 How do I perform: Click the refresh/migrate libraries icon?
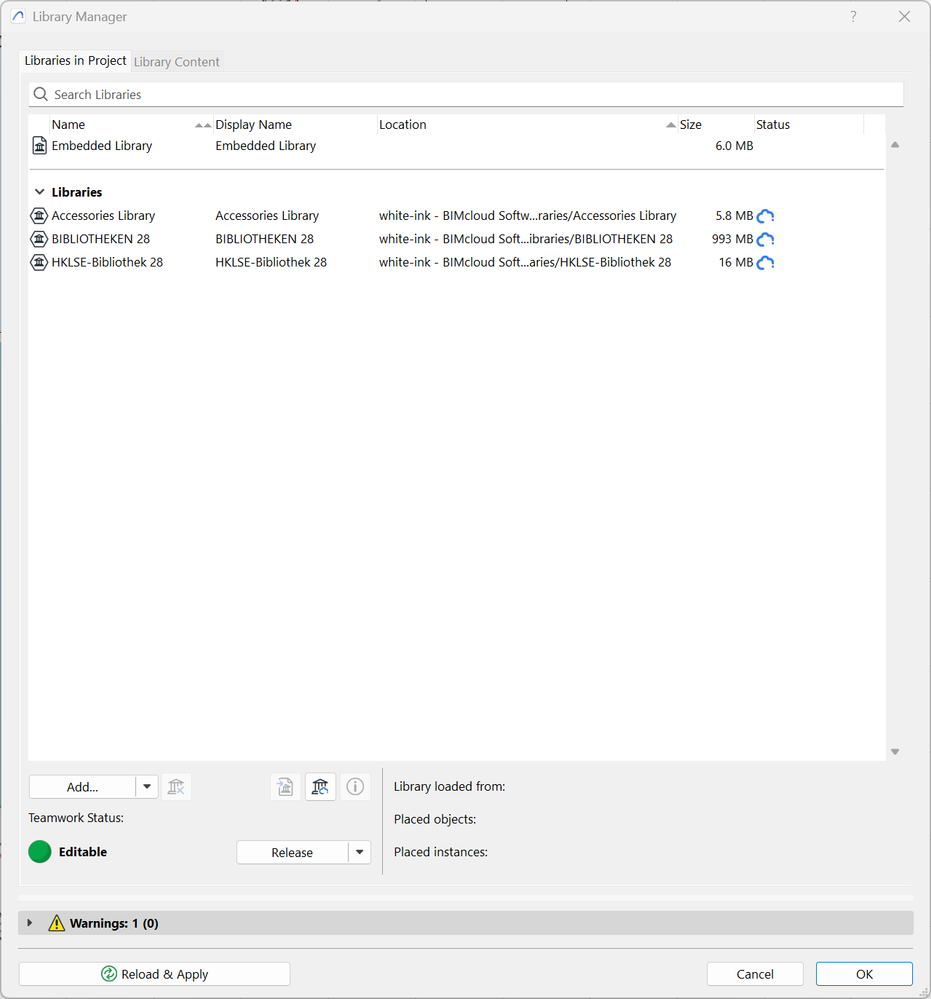click(320, 787)
